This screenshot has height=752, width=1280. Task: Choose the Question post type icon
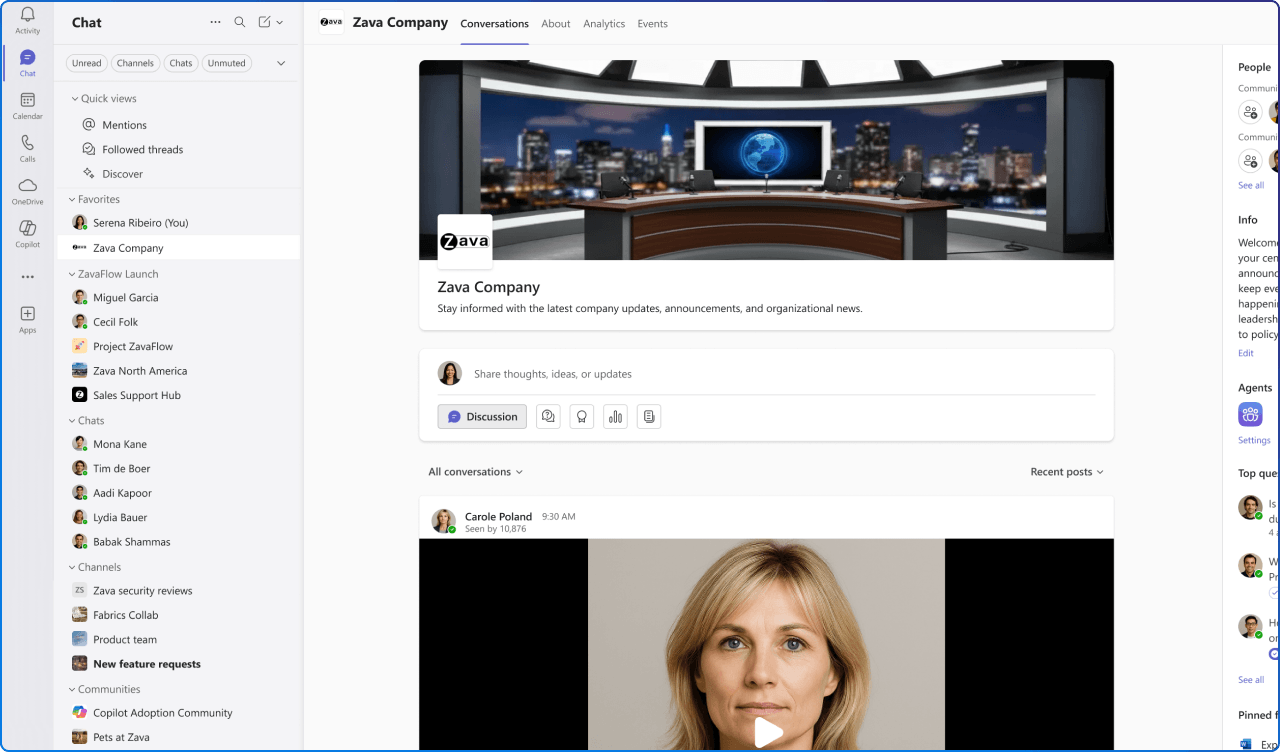click(x=548, y=417)
